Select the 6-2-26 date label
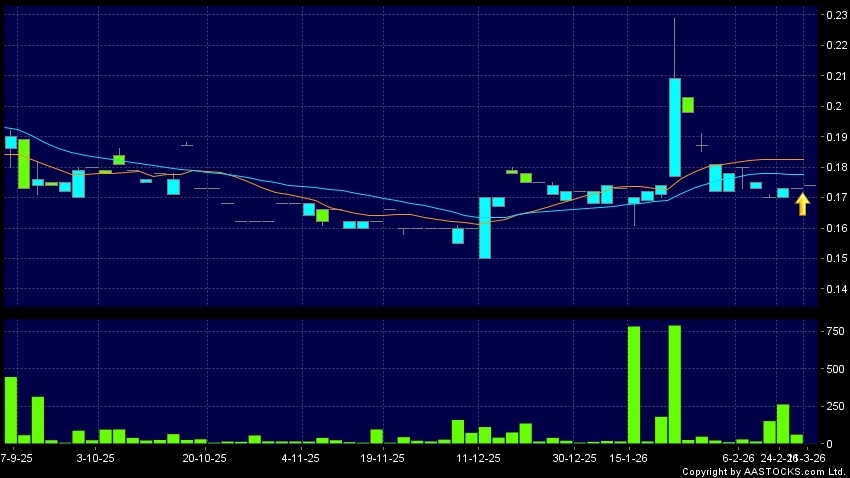Viewport: 850px width, 478px height. [x=739, y=458]
